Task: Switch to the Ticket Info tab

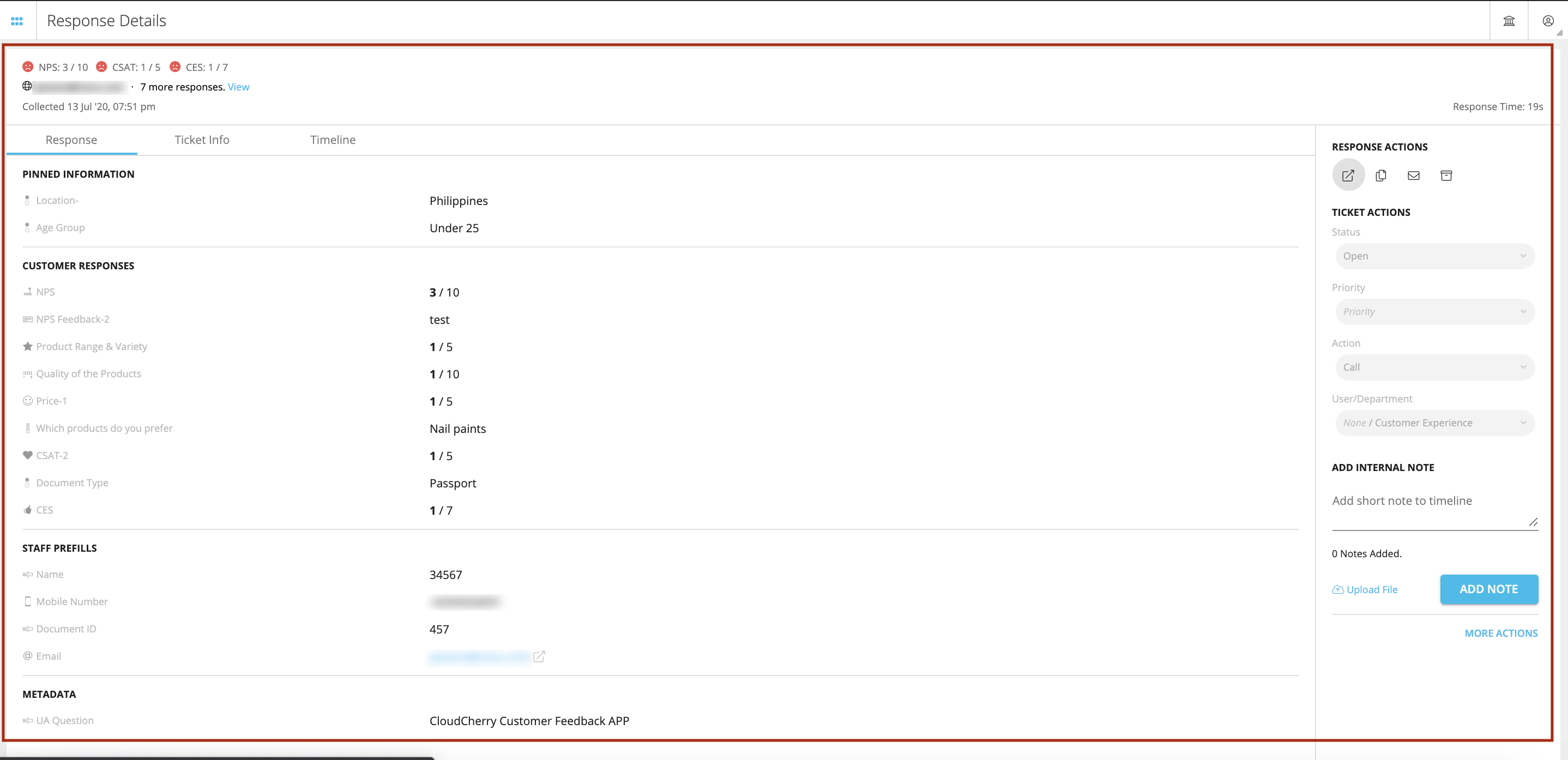Action: pos(202,139)
